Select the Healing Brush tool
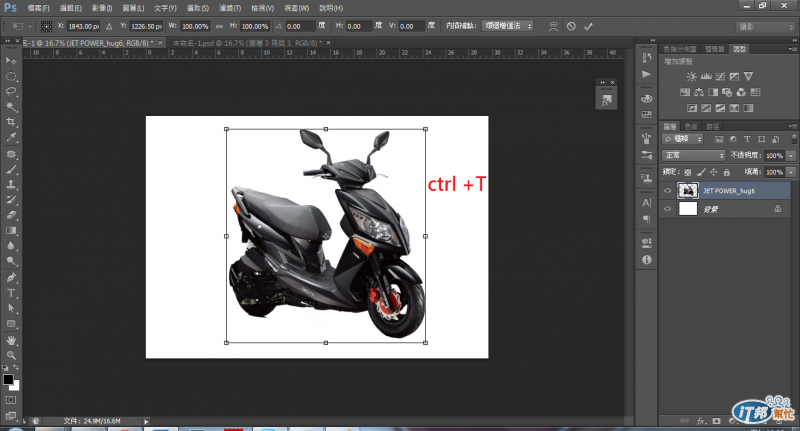Image resolution: width=800 pixels, height=431 pixels. click(x=11, y=154)
